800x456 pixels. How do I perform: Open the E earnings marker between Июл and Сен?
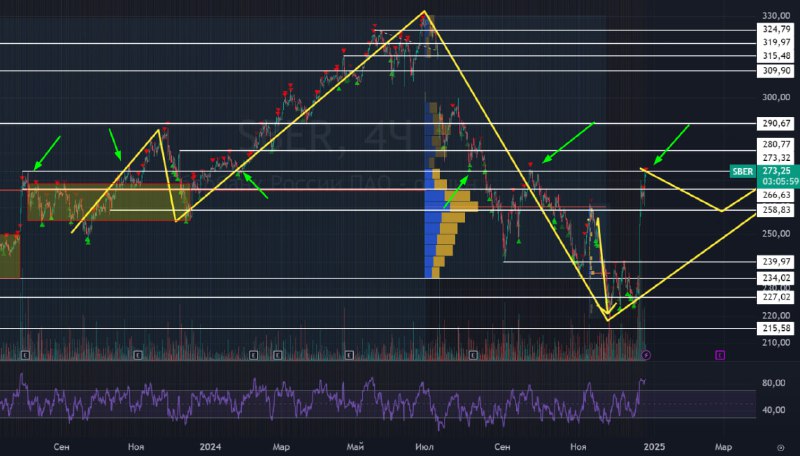click(473, 355)
